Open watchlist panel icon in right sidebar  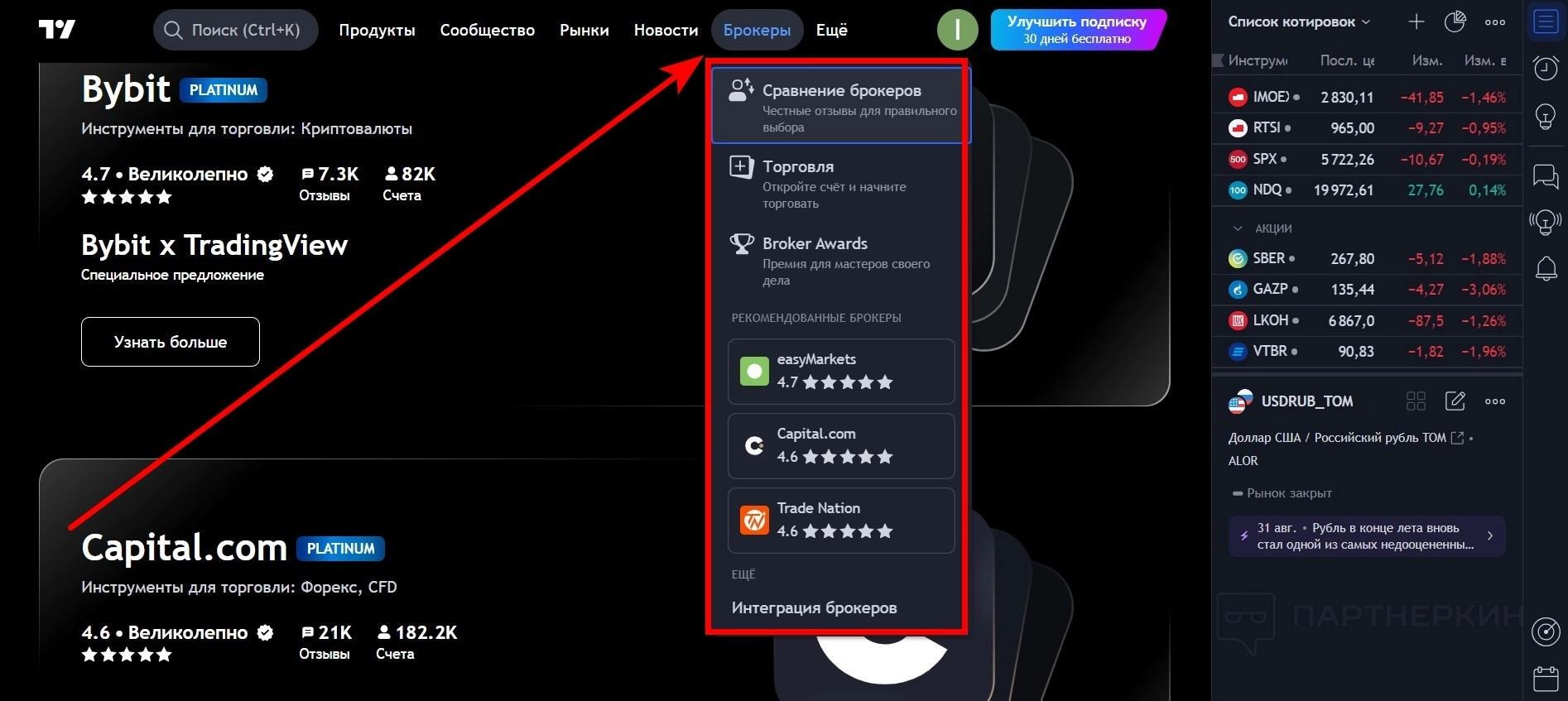(1546, 22)
